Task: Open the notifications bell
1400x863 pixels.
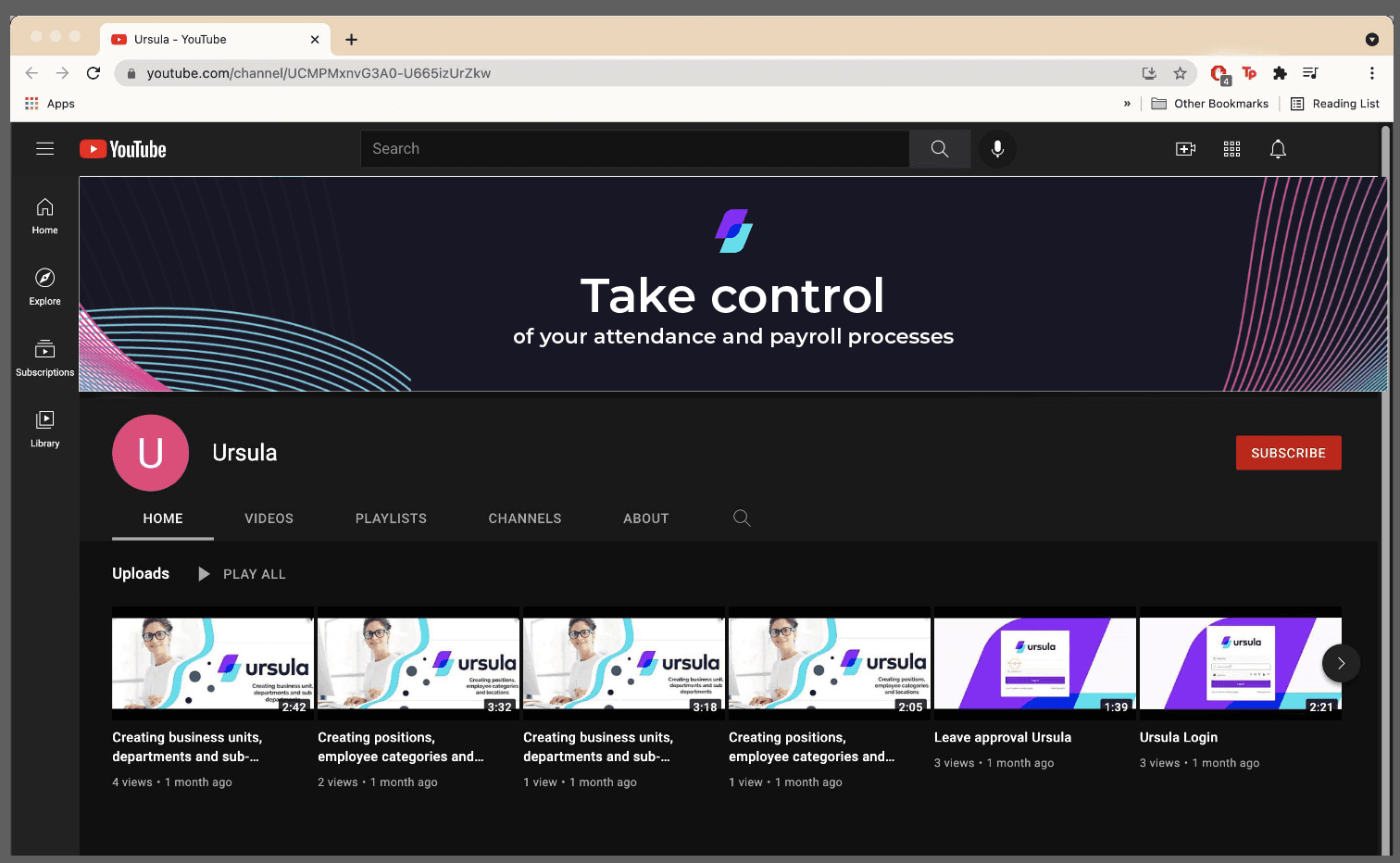Action: [x=1278, y=149]
